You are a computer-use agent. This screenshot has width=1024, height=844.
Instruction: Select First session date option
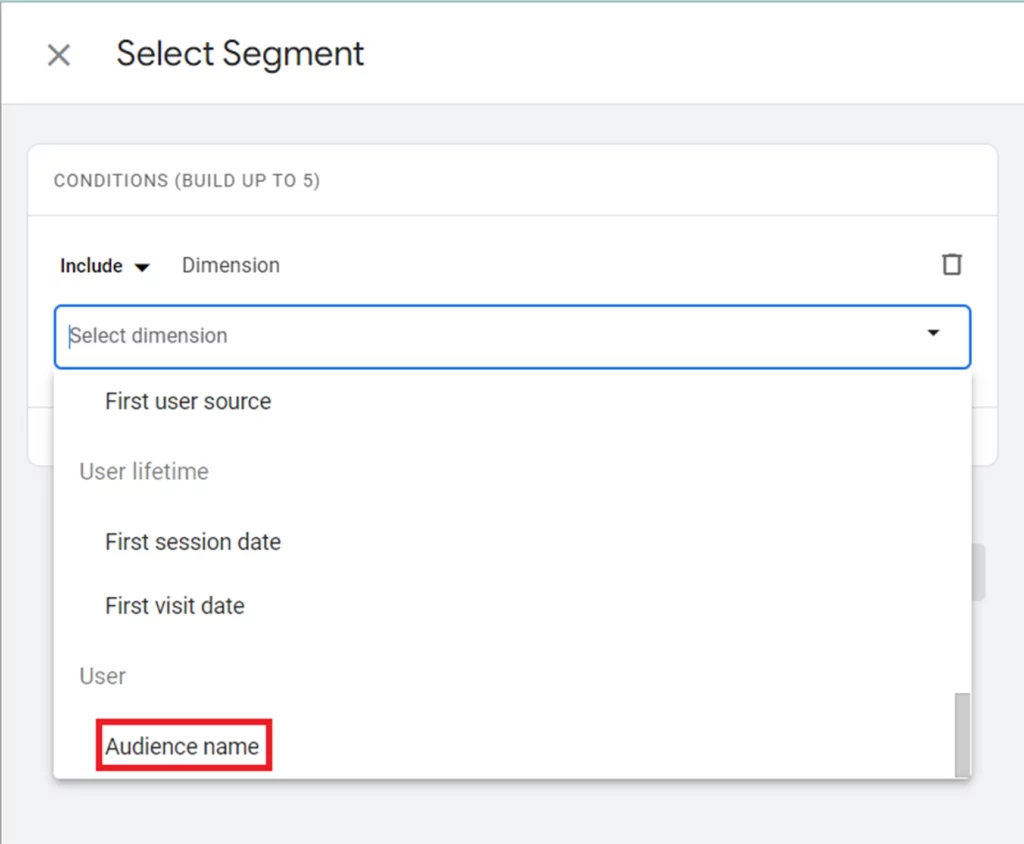point(193,542)
